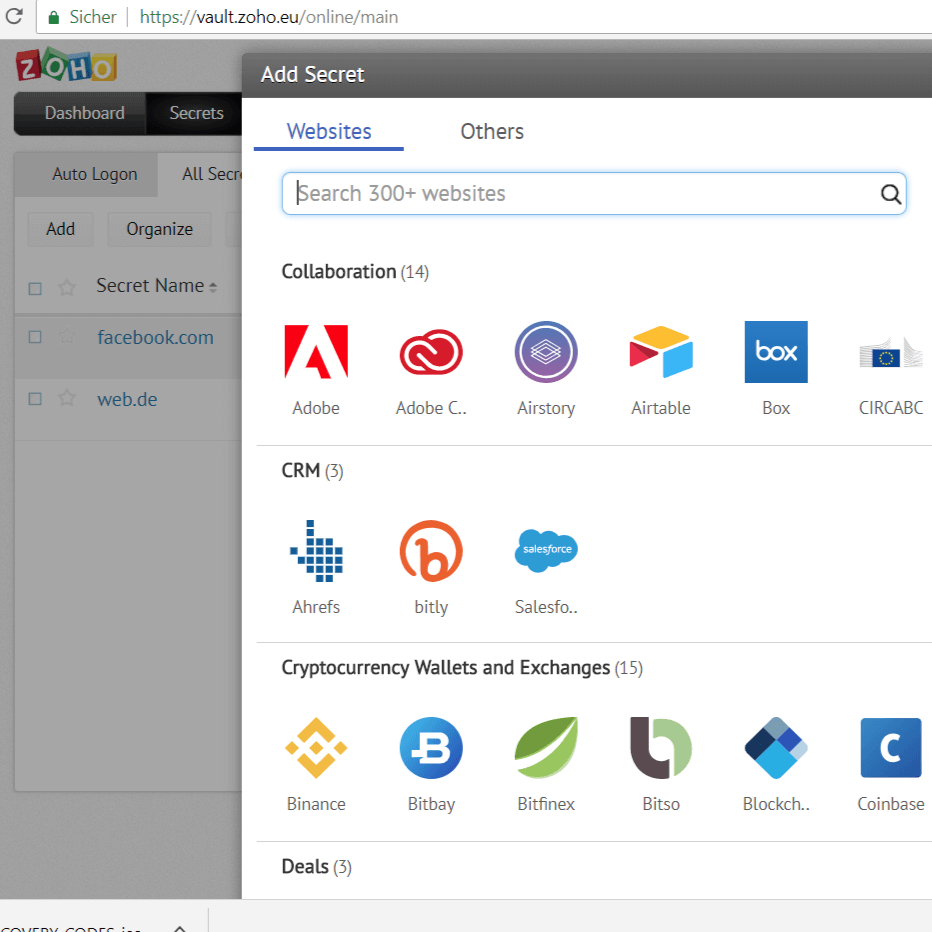Choose the Box website icon

click(x=776, y=352)
